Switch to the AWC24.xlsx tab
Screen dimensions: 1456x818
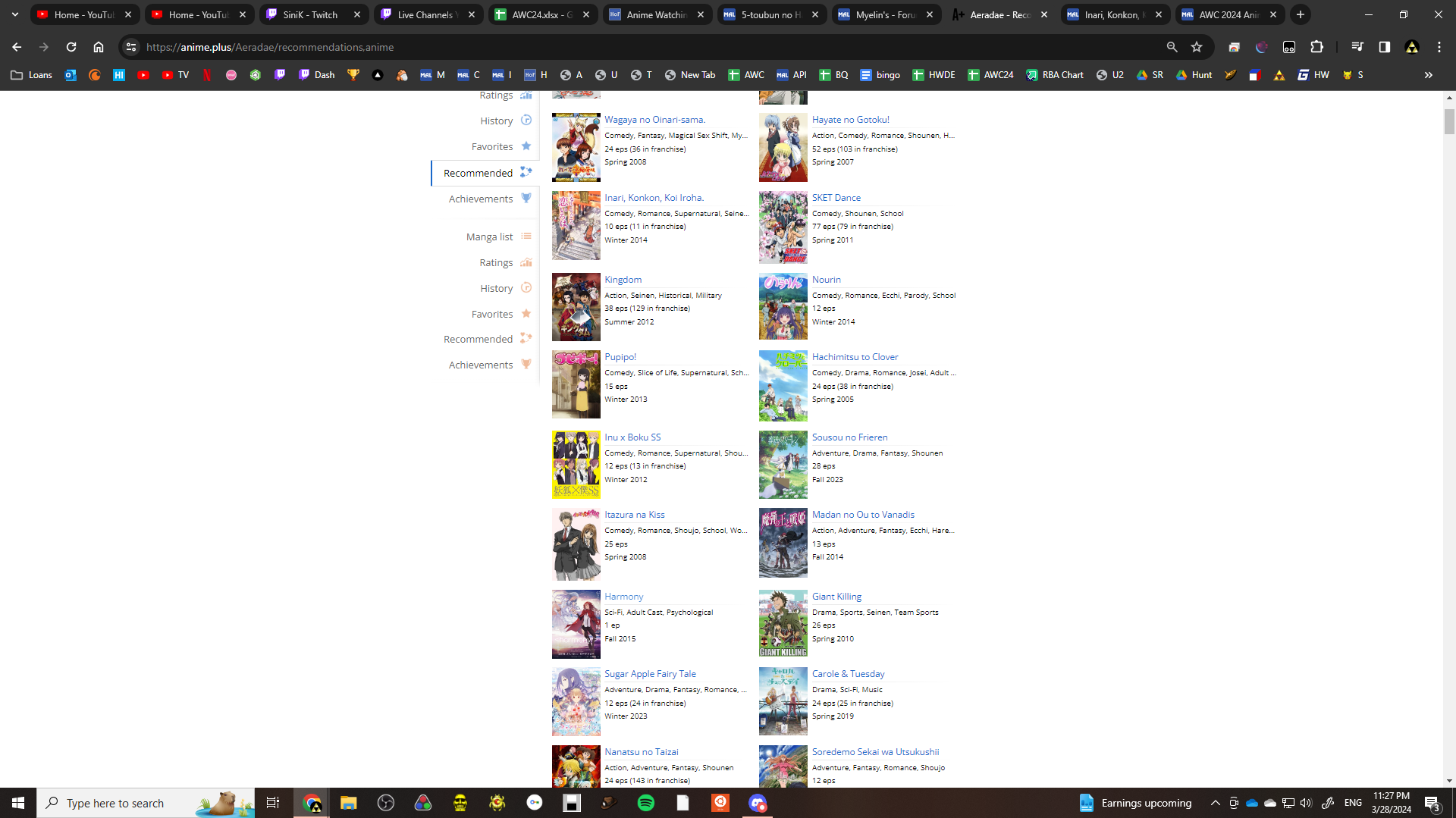tap(542, 14)
